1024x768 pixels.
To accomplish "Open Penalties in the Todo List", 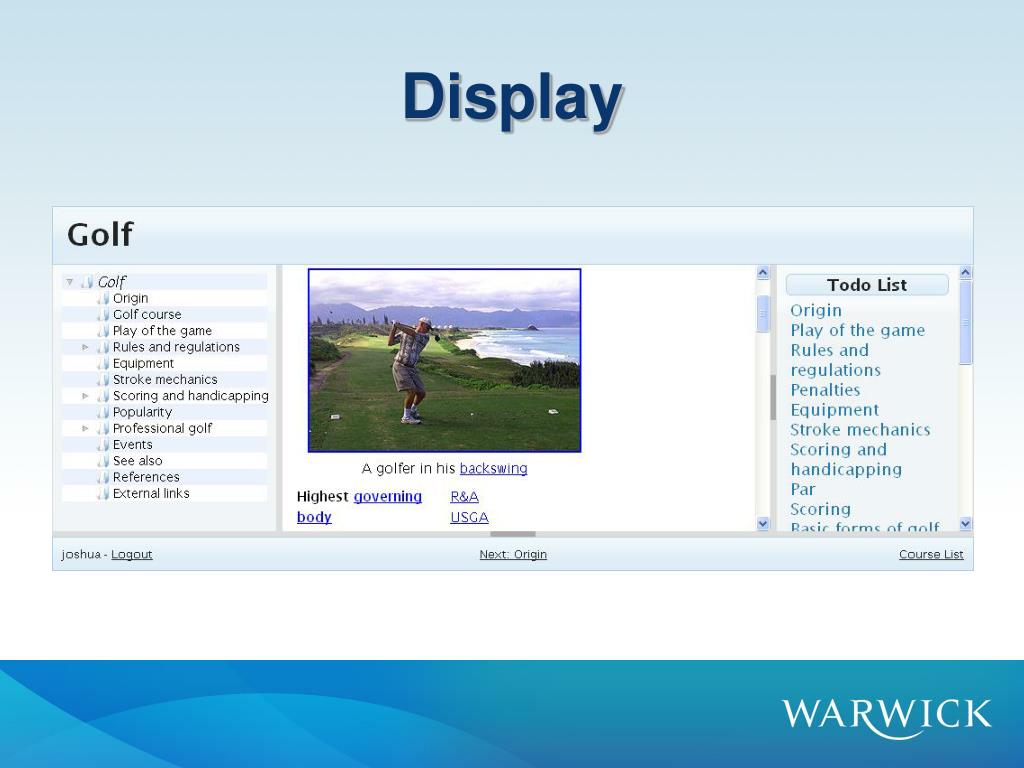I will coord(825,391).
